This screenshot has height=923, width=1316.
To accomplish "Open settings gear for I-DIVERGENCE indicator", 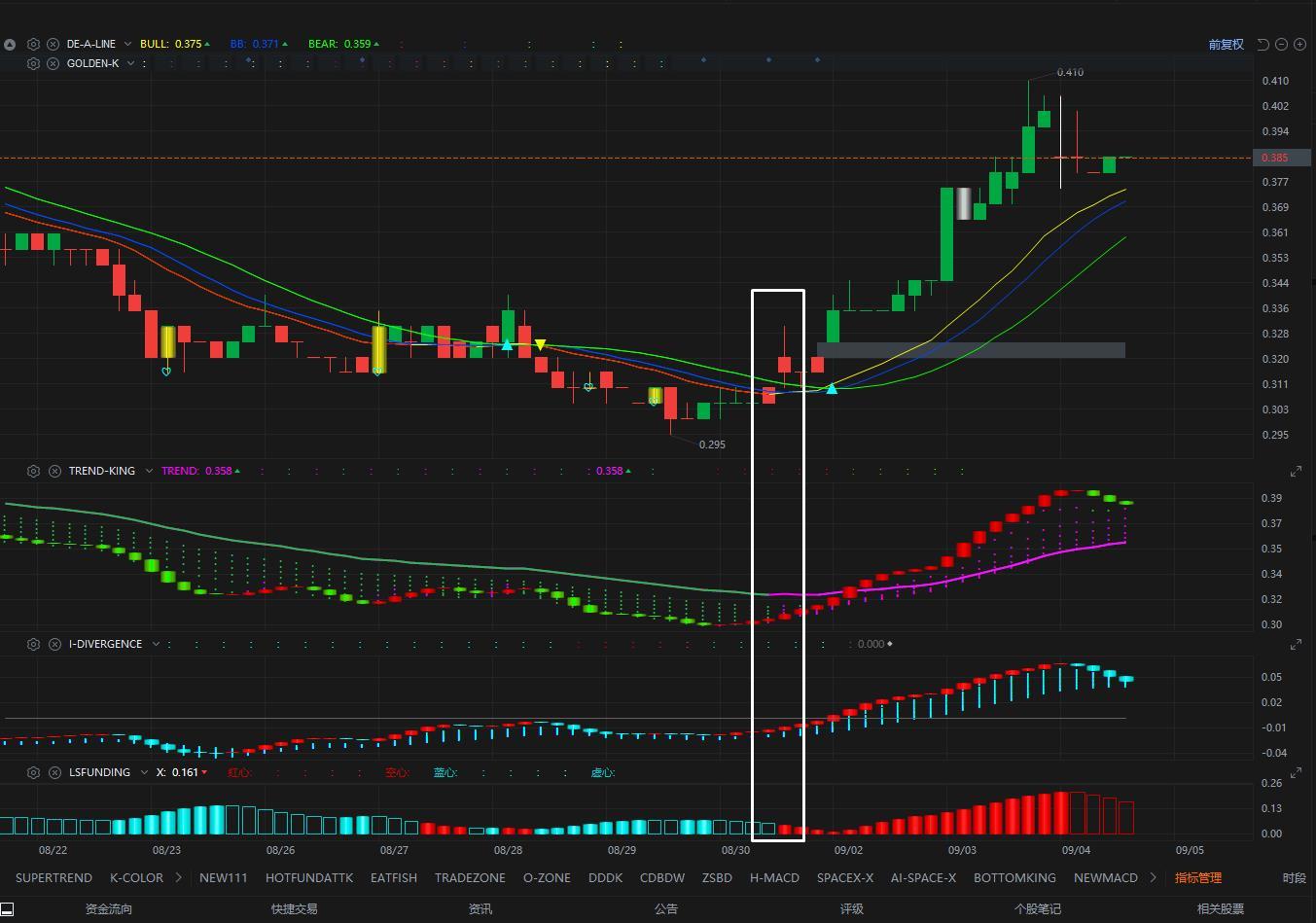I will tap(33, 644).
